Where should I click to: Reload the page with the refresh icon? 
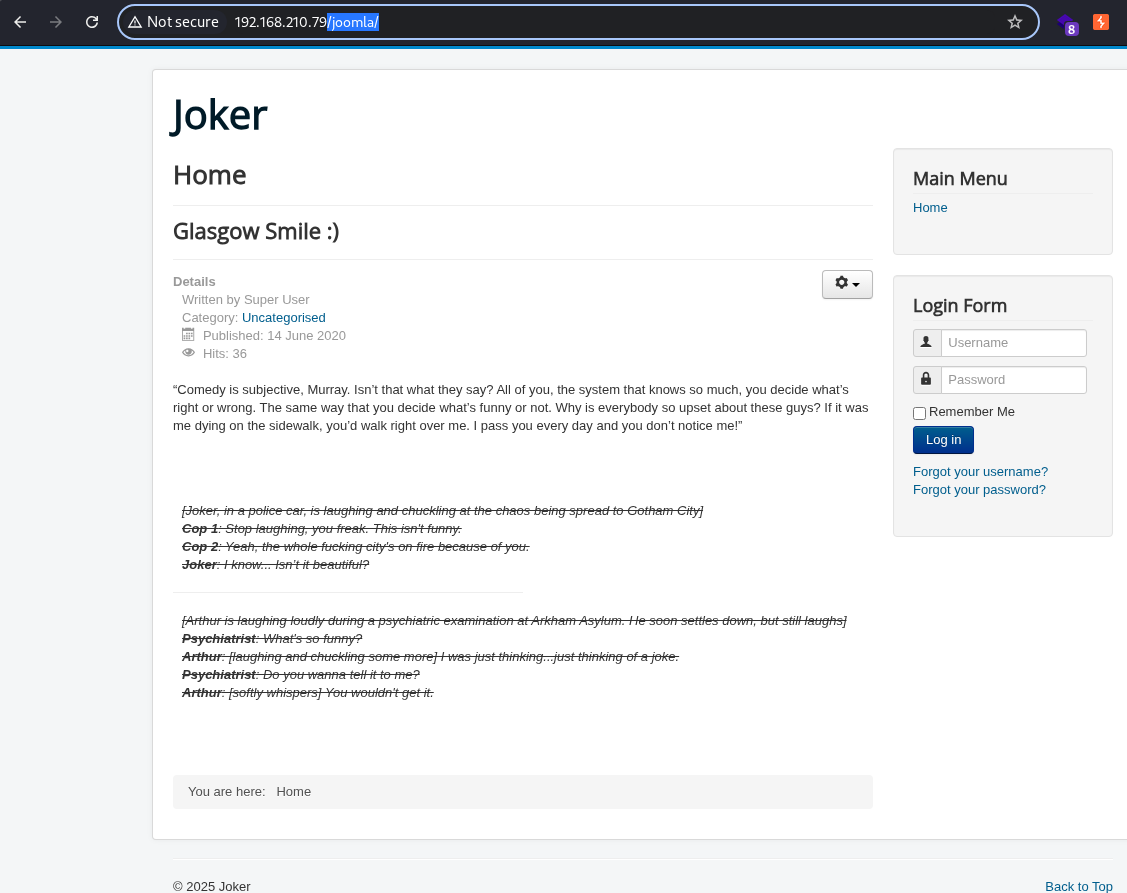point(92,22)
